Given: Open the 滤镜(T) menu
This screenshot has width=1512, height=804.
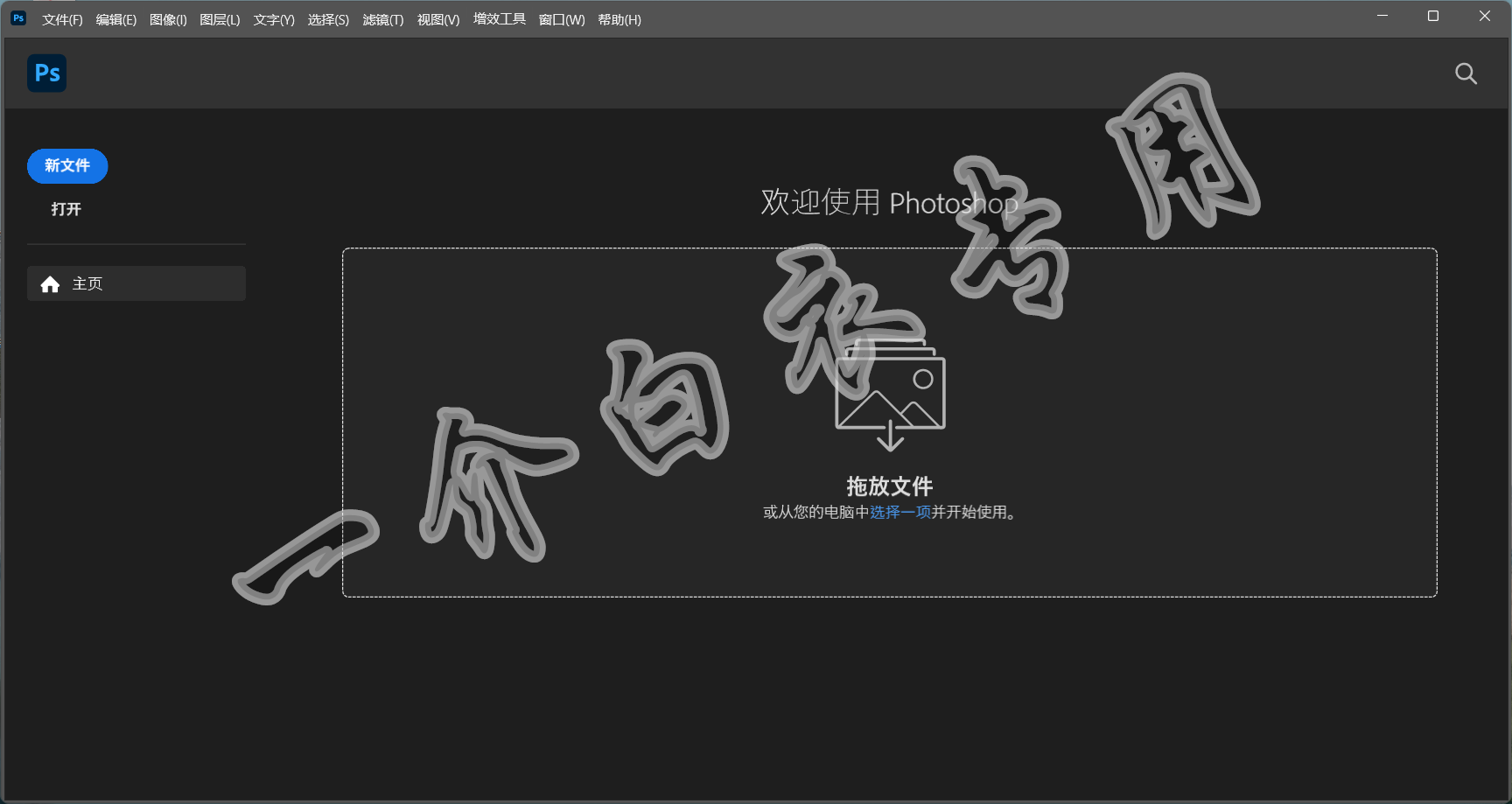Looking at the screenshot, I should (383, 19).
